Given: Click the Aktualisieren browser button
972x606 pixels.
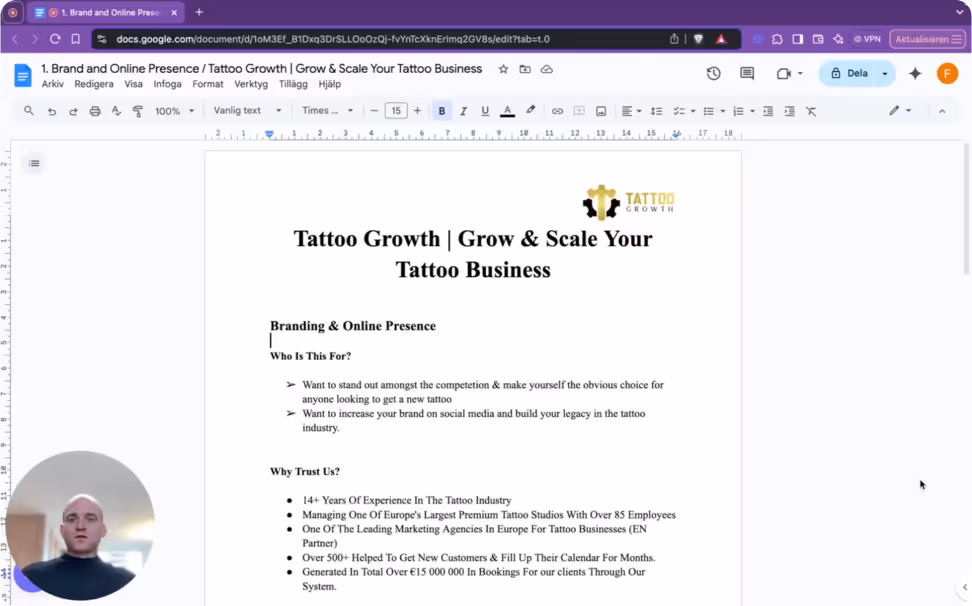Looking at the screenshot, I should [927, 39].
